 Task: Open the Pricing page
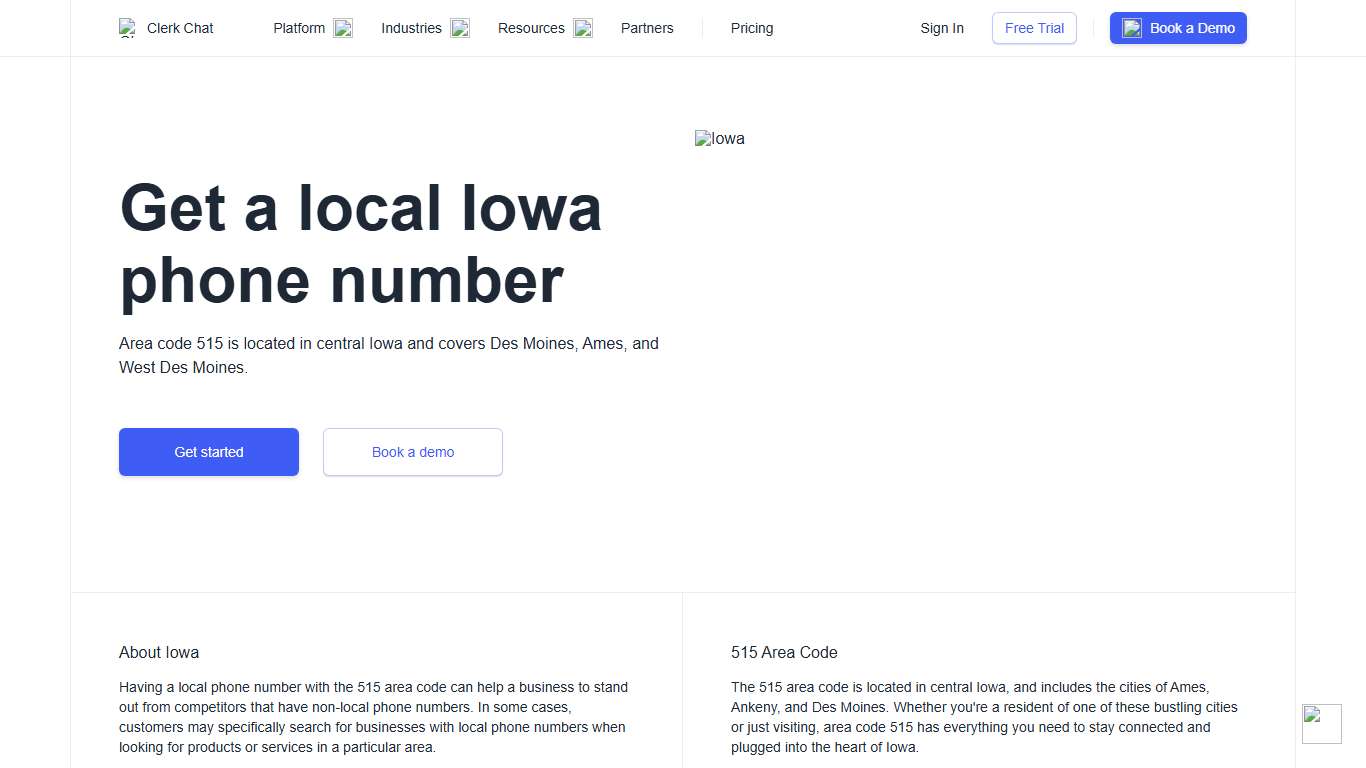tap(751, 28)
